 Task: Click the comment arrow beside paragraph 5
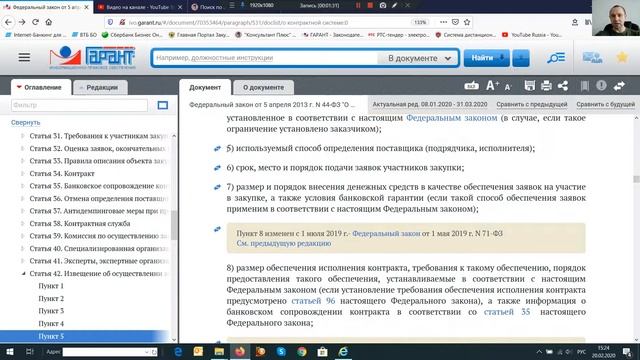pyautogui.click(x=217, y=149)
